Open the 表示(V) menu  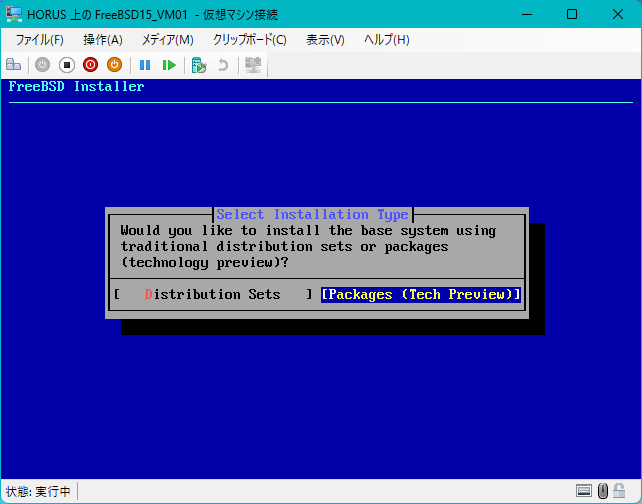[326, 40]
